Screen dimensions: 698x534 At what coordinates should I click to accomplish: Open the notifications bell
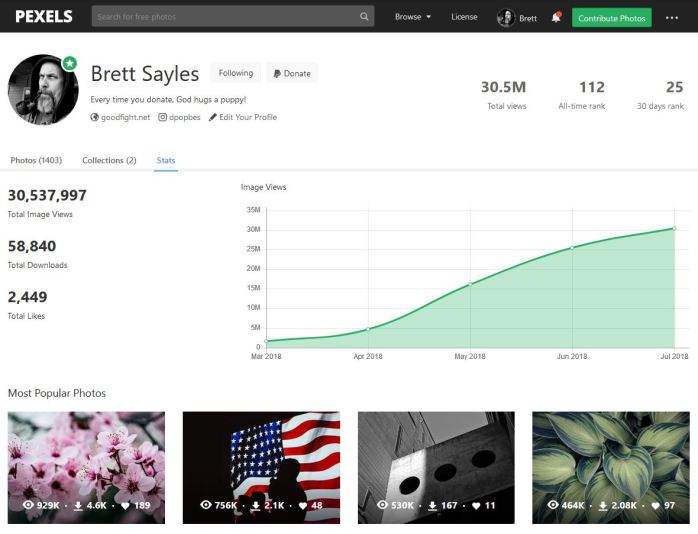pyautogui.click(x=556, y=17)
